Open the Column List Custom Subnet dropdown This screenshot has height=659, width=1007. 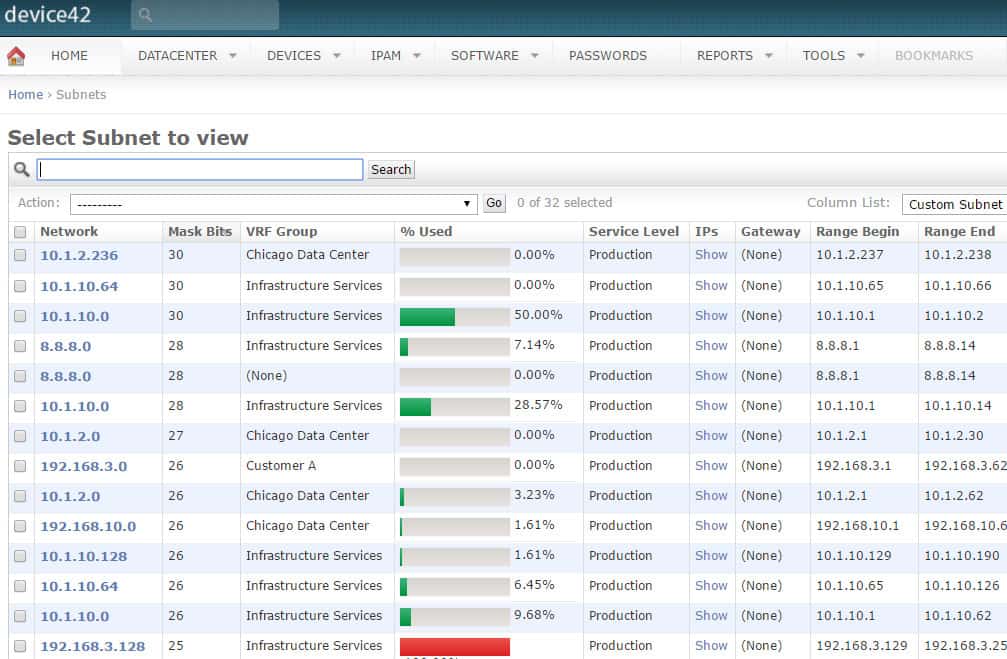954,204
